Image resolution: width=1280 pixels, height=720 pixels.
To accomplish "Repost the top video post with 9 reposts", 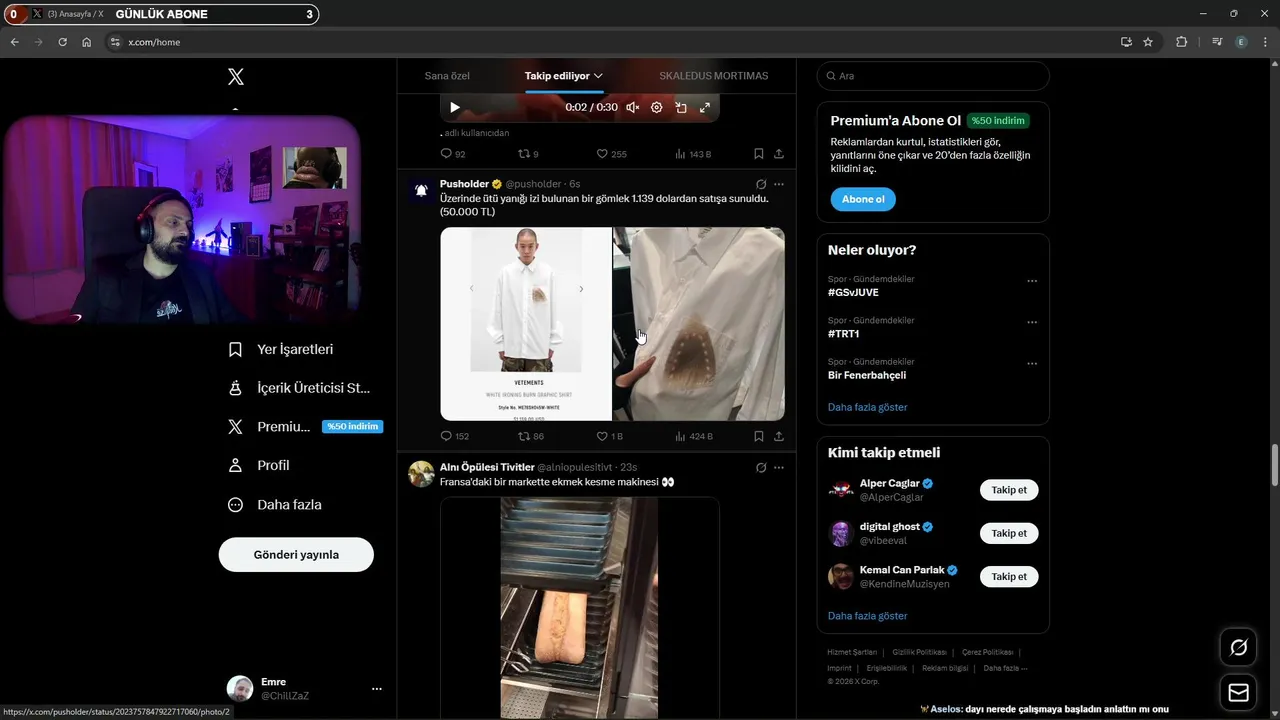I will point(528,154).
